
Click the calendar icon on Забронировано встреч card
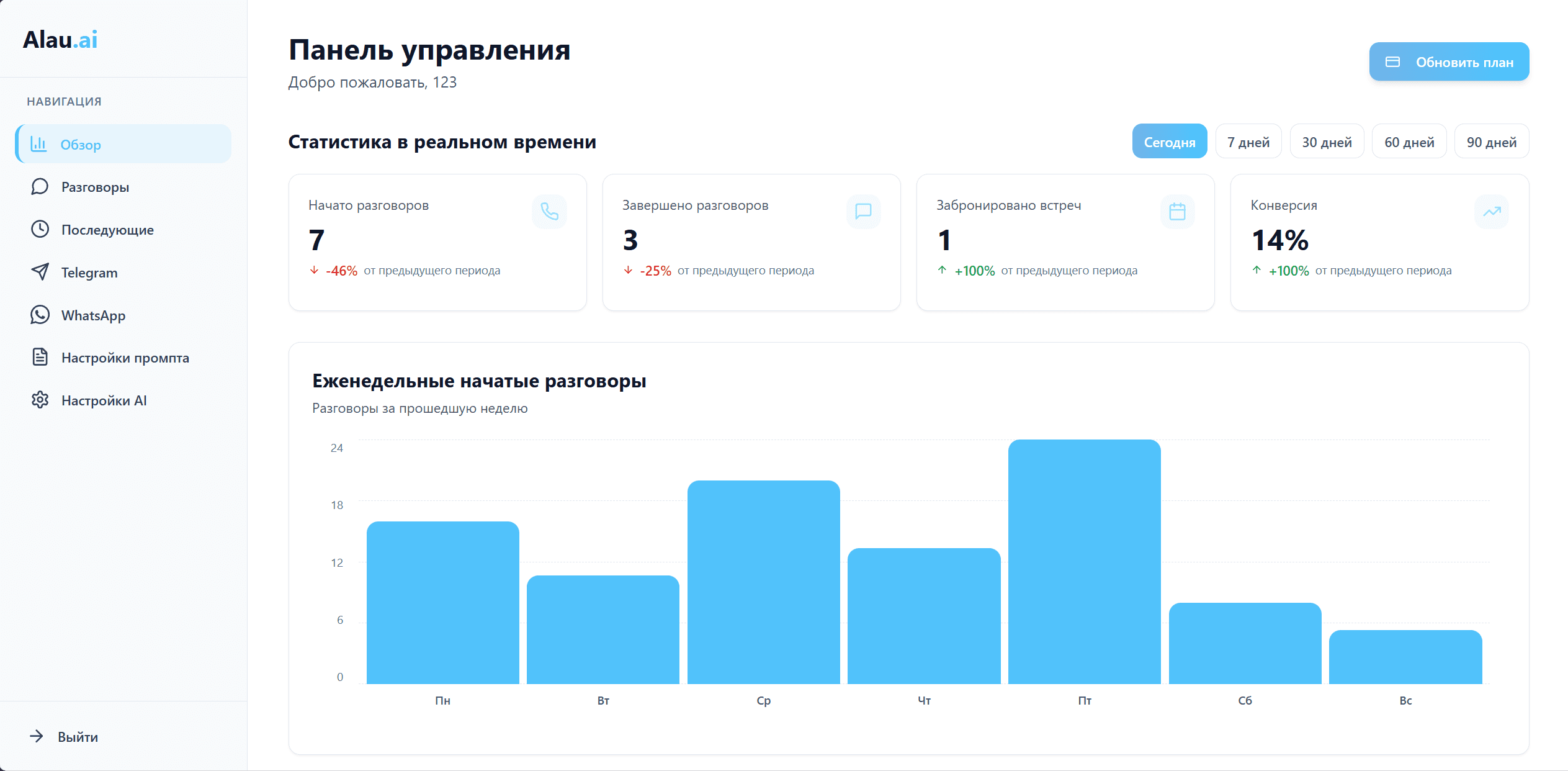click(1178, 212)
